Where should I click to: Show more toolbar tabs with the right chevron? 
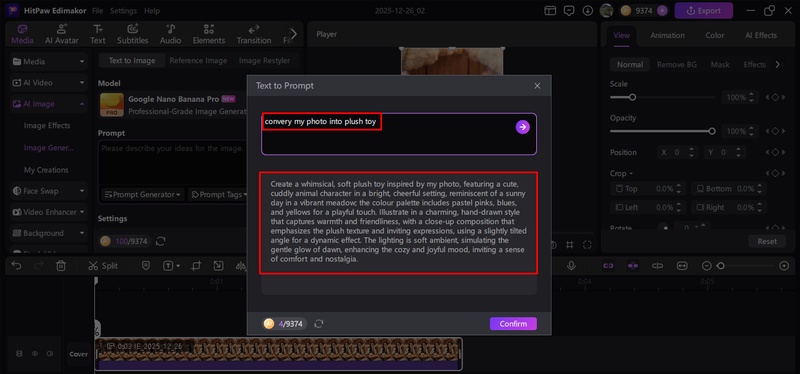pyautogui.click(x=294, y=34)
